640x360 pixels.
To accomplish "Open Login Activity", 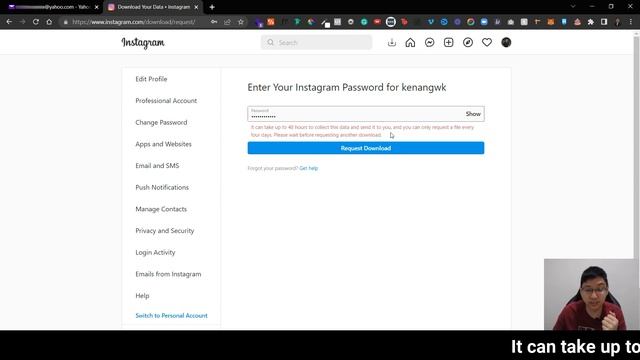I will point(155,252).
